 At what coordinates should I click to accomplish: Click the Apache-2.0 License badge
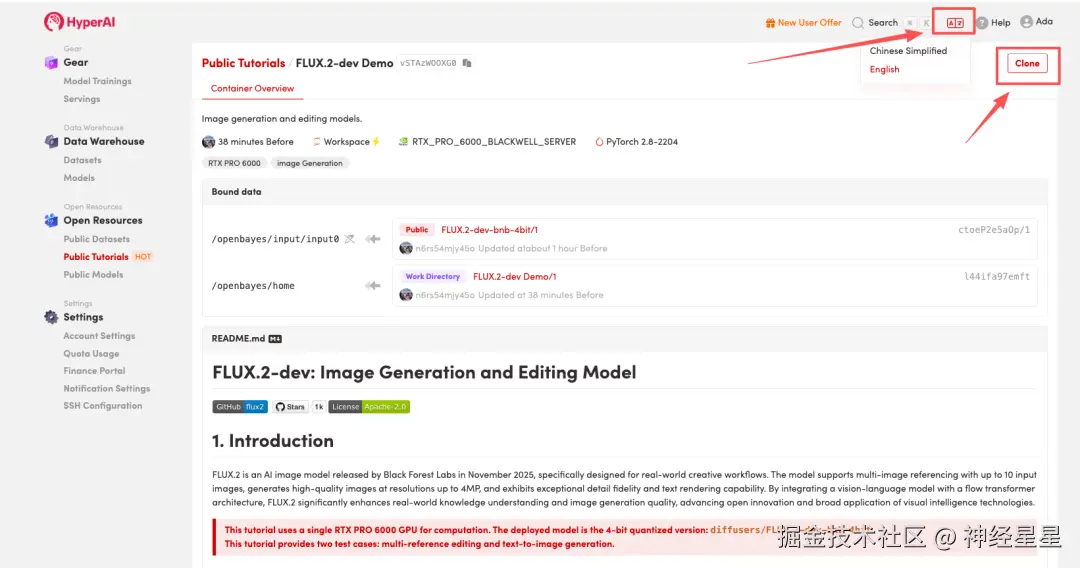tap(369, 407)
